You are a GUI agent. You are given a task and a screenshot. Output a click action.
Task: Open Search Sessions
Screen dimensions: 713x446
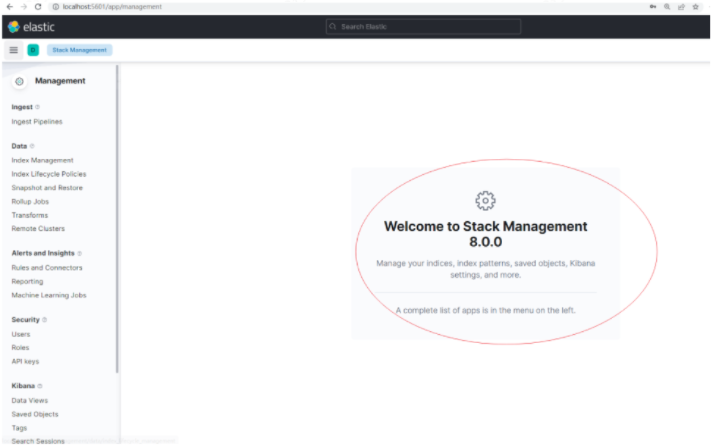(x=38, y=441)
